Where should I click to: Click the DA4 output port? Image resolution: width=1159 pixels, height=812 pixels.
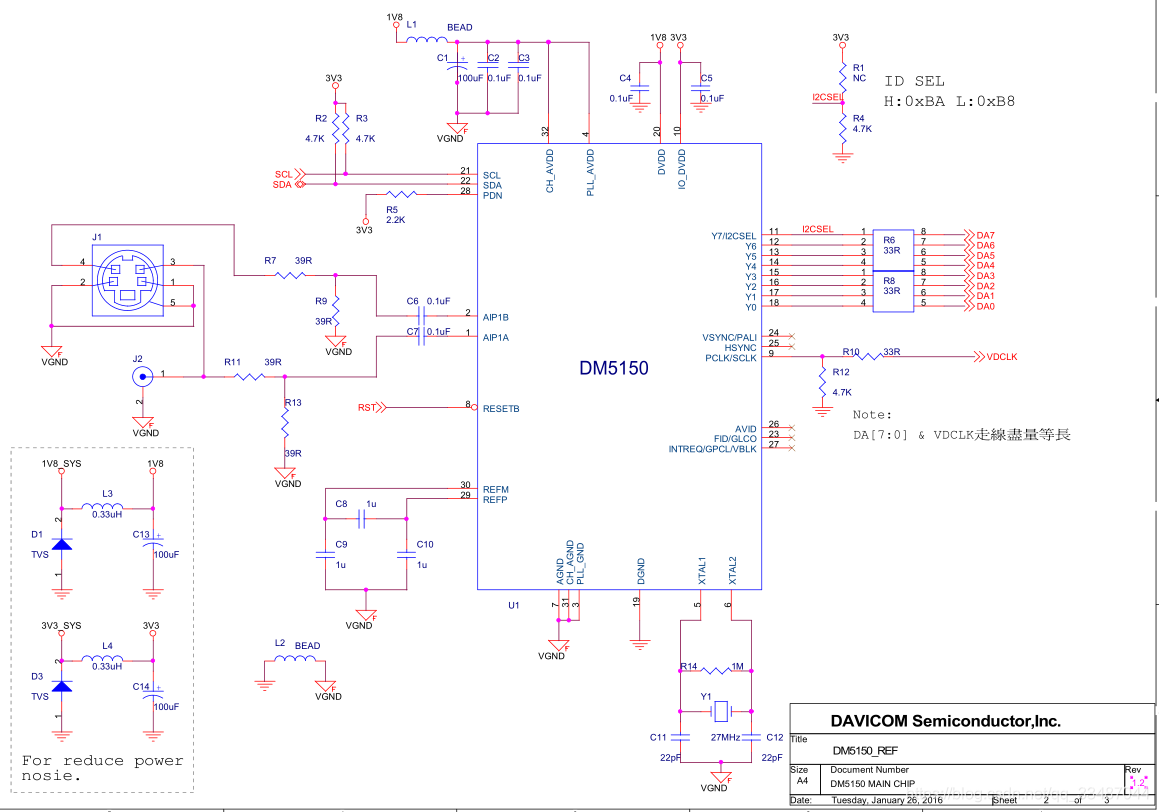980,265
